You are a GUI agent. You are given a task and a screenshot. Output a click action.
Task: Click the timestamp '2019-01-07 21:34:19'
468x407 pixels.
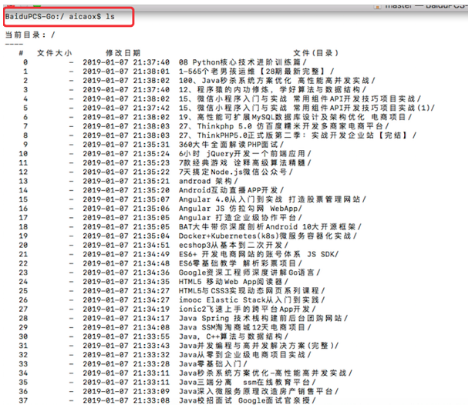[x=126, y=309]
